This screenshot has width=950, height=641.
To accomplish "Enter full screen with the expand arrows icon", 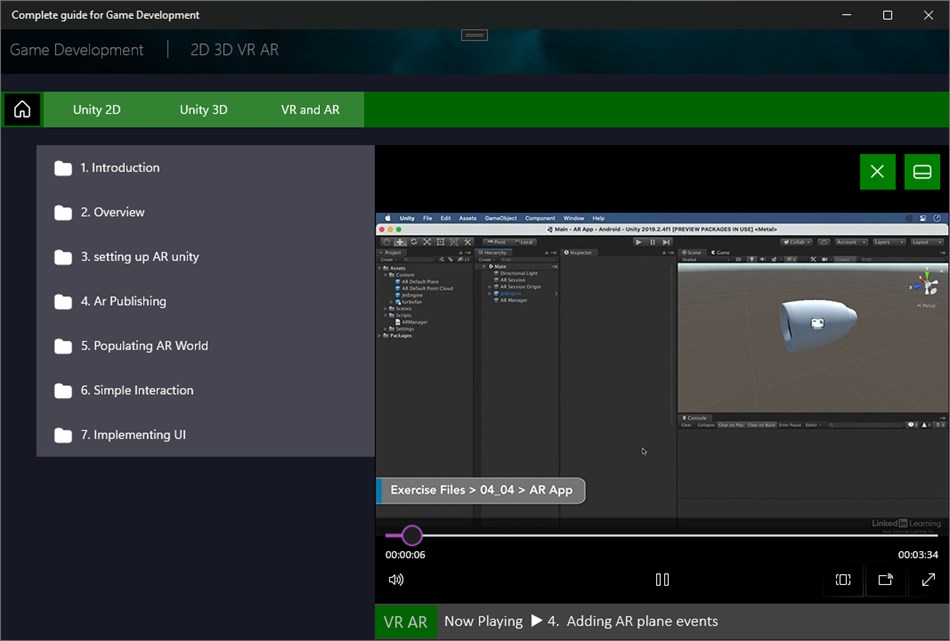I will click(x=928, y=580).
